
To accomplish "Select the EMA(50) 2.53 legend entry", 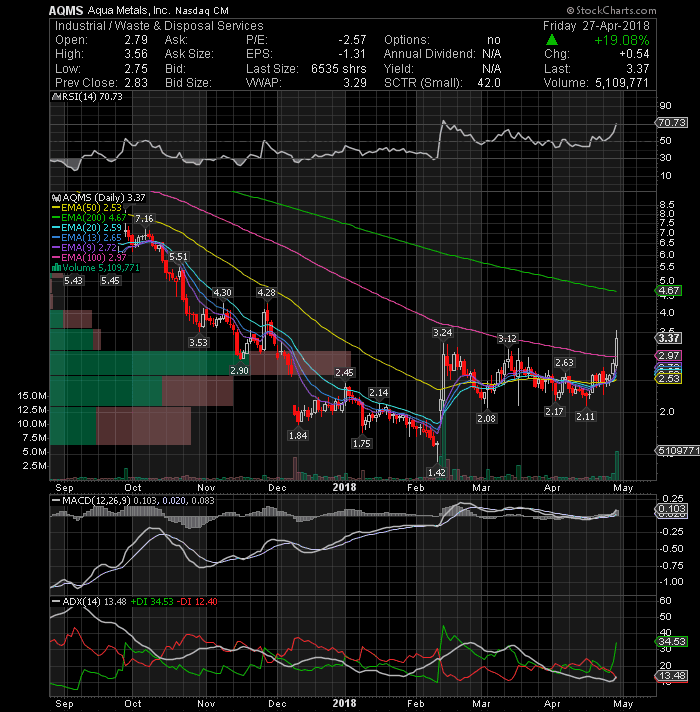I will [x=87, y=208].
